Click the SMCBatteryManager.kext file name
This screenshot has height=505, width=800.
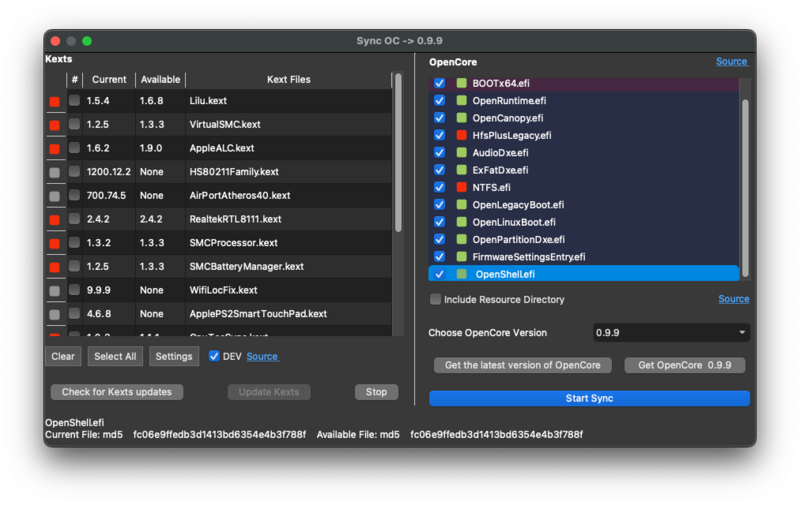pos(246,266)
